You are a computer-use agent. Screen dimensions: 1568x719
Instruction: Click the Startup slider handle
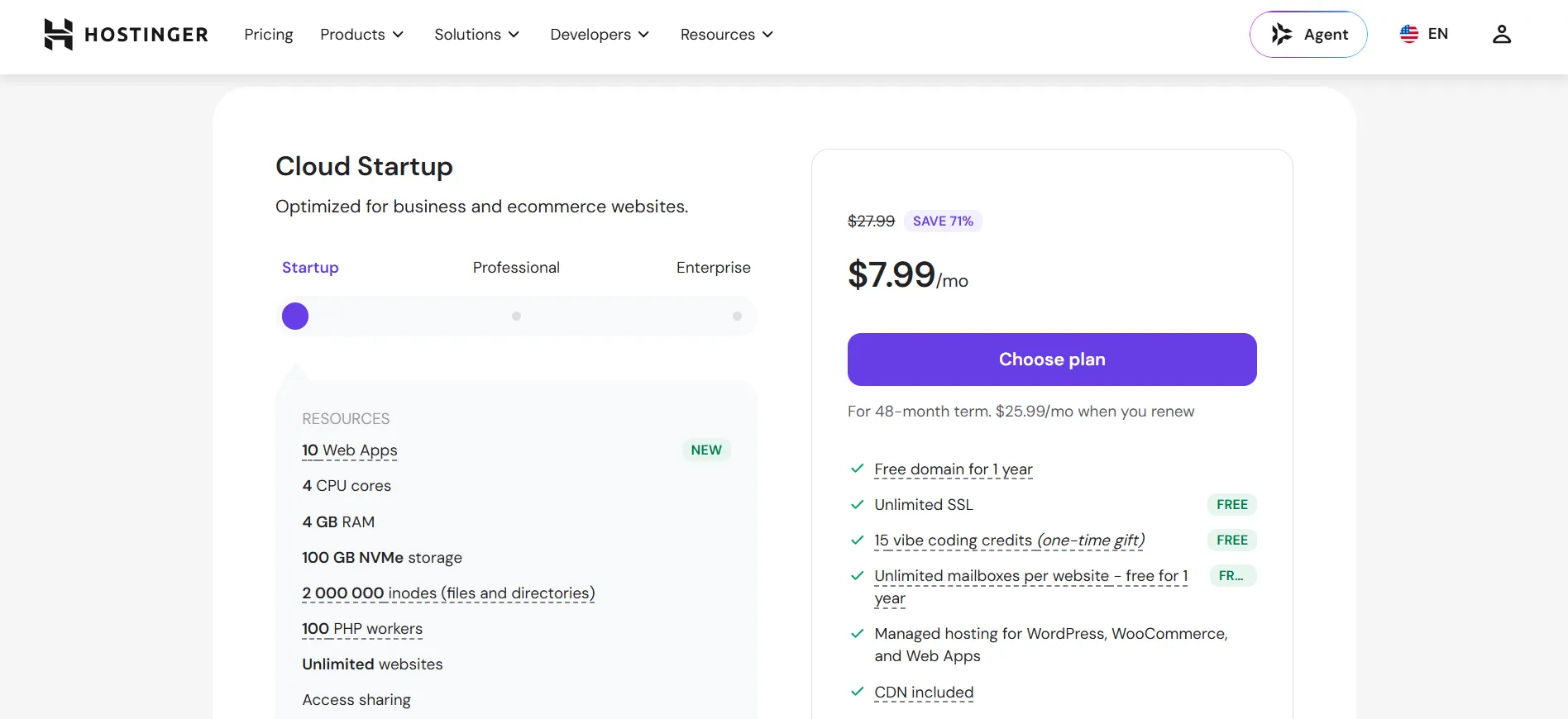[x=295, y=317]
